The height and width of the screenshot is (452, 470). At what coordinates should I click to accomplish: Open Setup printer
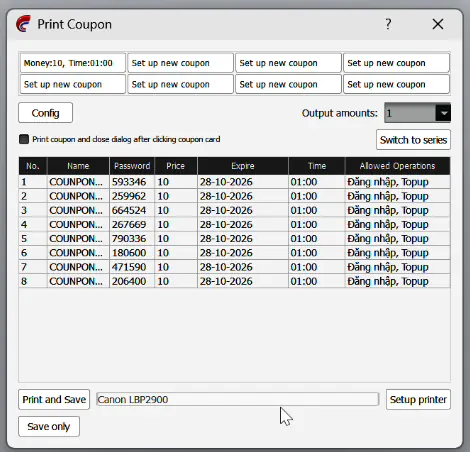[418, 399]
